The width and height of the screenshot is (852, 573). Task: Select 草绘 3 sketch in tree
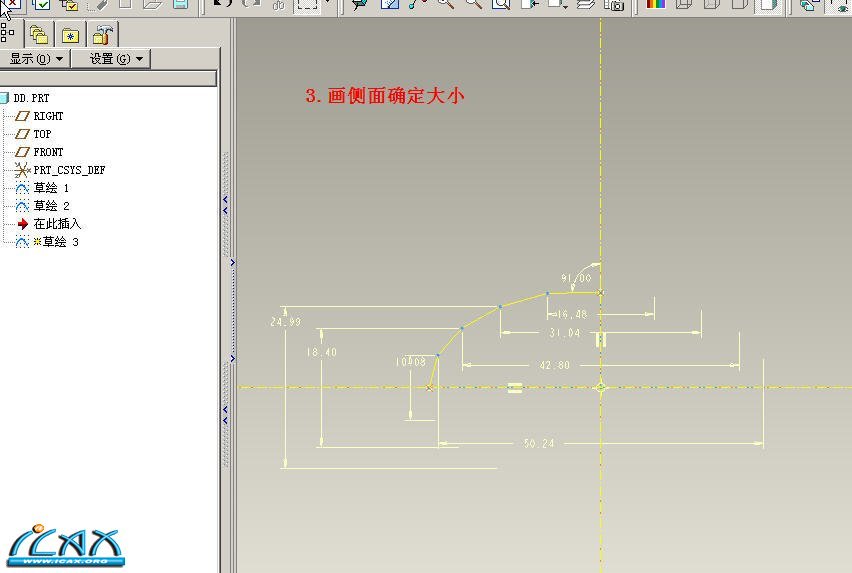pos(59,242)
